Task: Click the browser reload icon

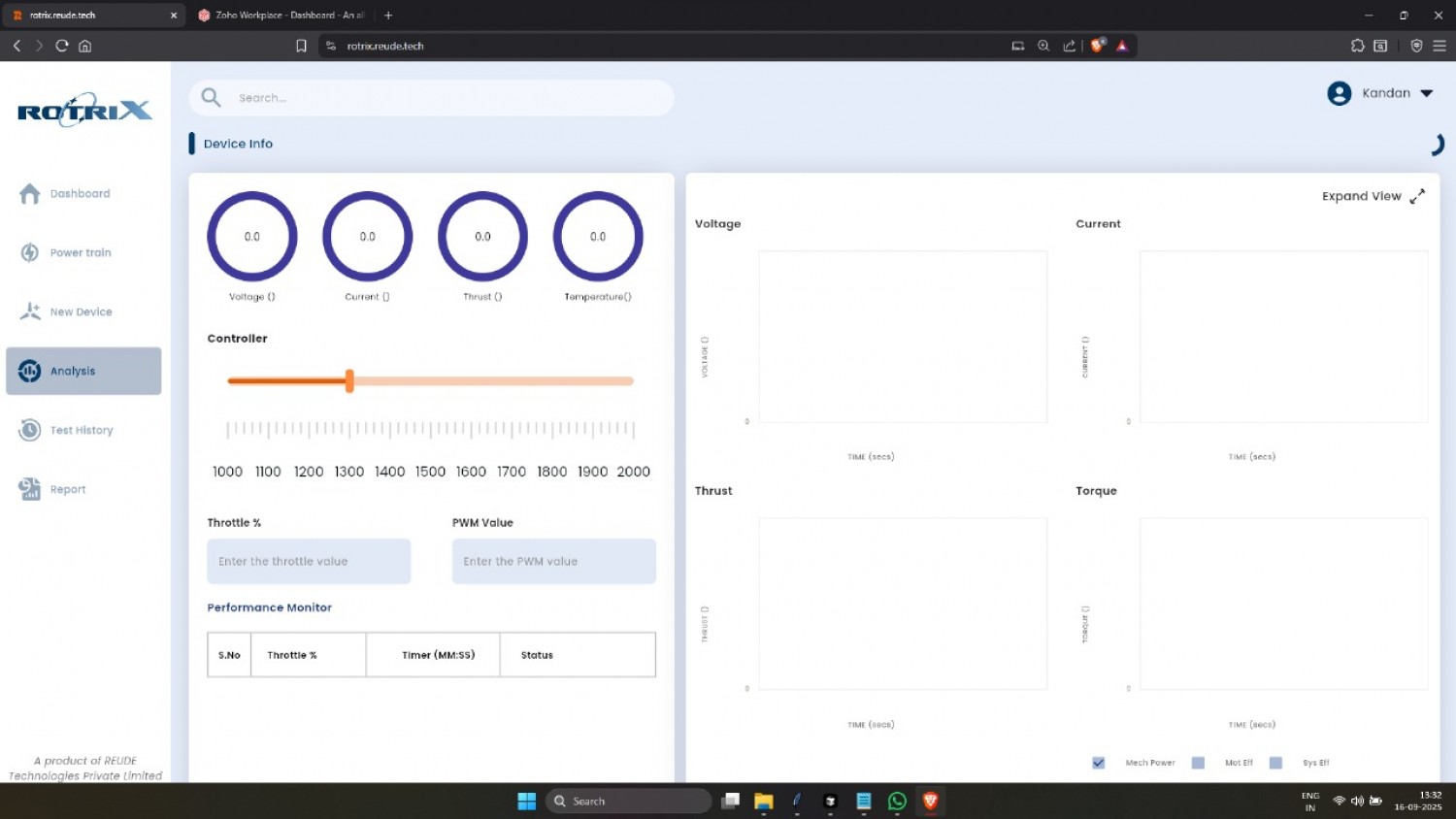Action: [x=62, y=46]
